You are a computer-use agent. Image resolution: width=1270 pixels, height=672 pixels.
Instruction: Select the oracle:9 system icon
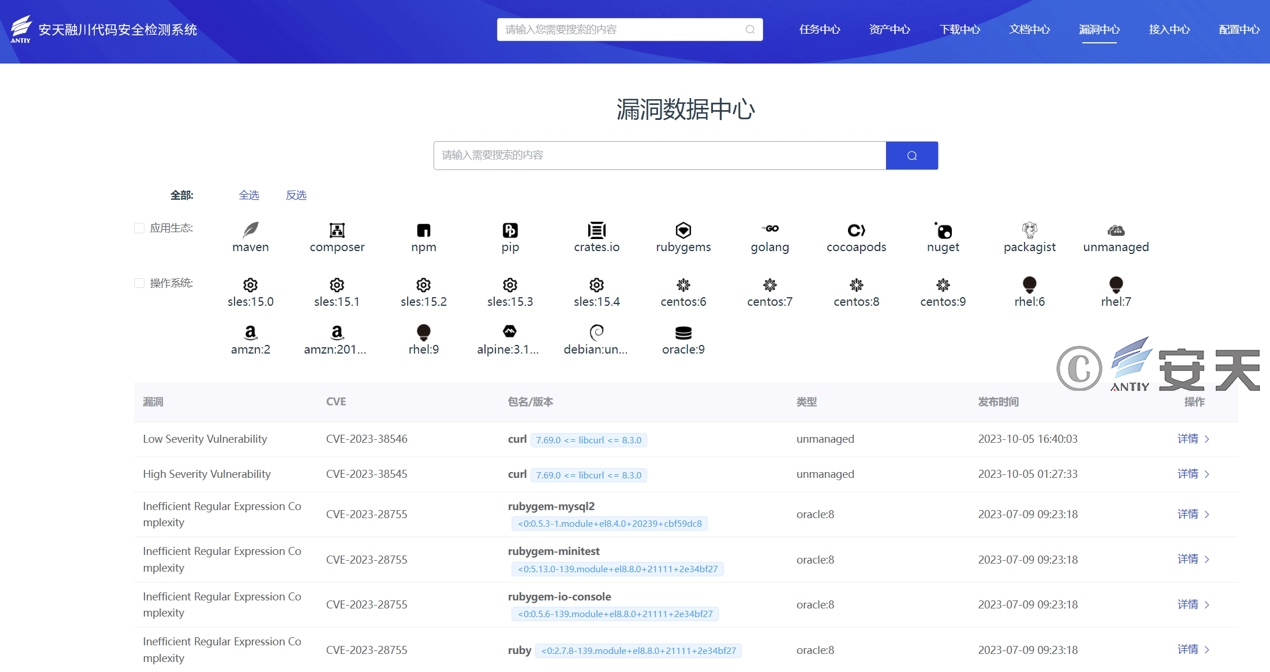(x=683, y=332)
